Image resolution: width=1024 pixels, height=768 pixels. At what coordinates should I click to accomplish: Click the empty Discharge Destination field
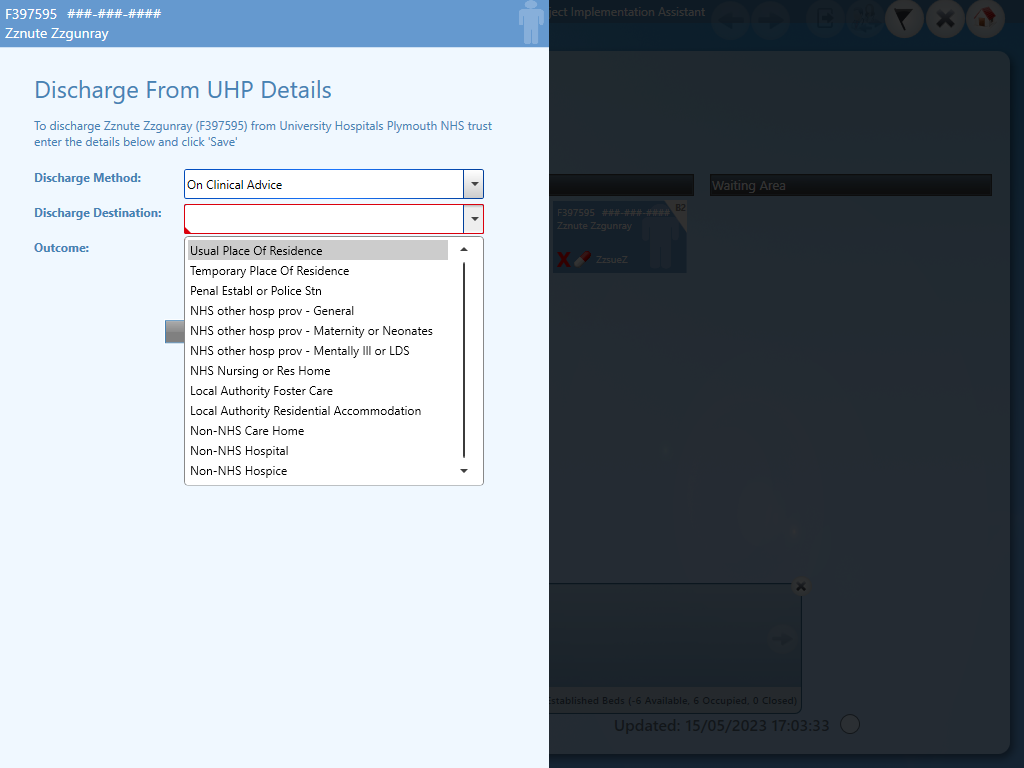324,219
